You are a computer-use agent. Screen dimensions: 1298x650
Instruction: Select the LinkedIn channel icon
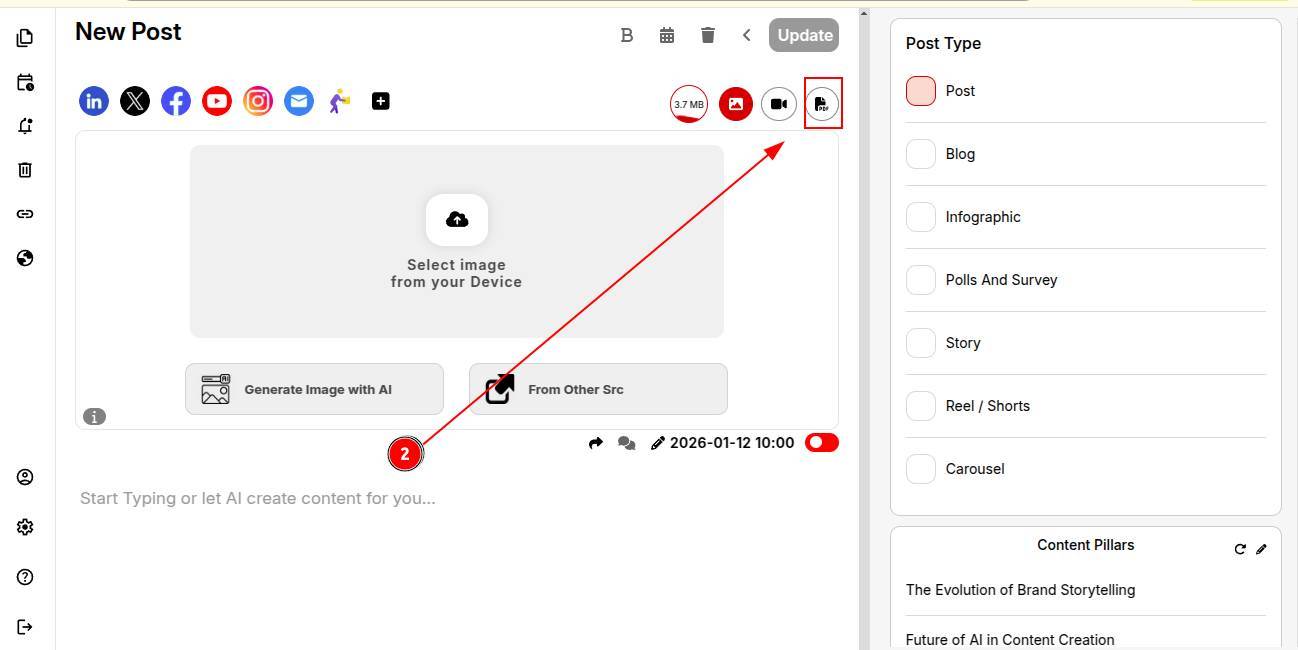pyautogui.click(x=94, y=101)
